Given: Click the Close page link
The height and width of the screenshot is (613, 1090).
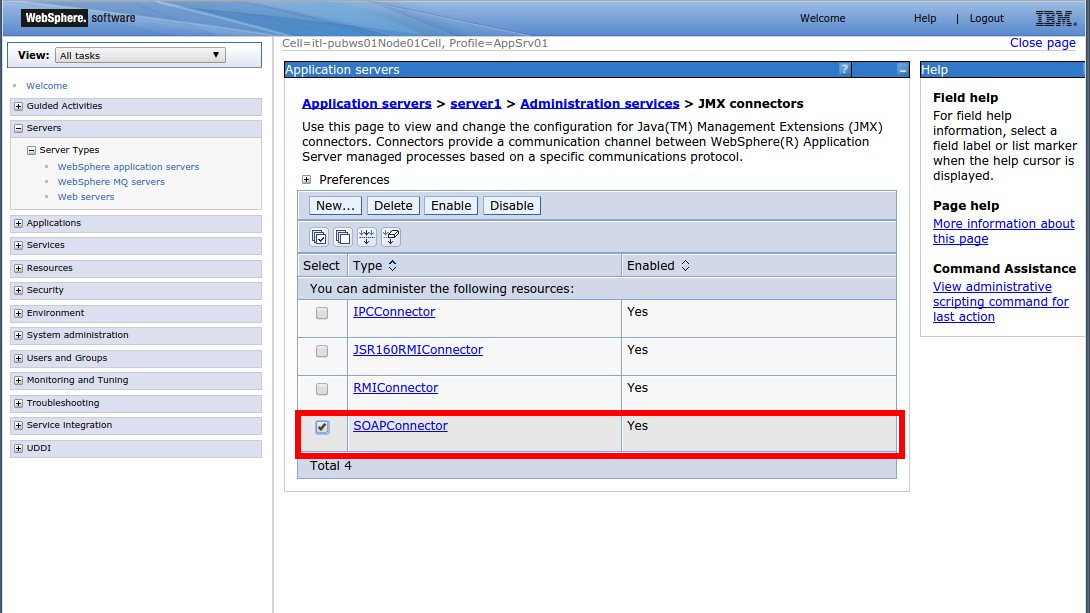Looking at the screenshot, I should [1043, 42].
